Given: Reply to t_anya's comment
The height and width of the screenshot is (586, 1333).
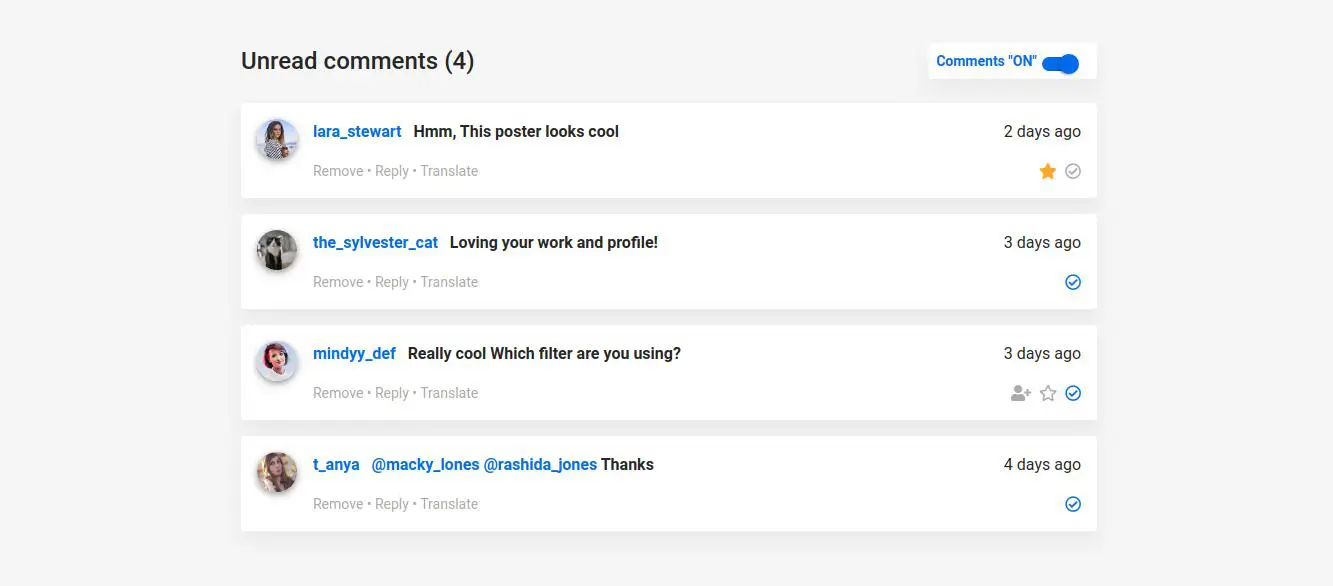Looking at the screenshot, I should pos(392,505).
